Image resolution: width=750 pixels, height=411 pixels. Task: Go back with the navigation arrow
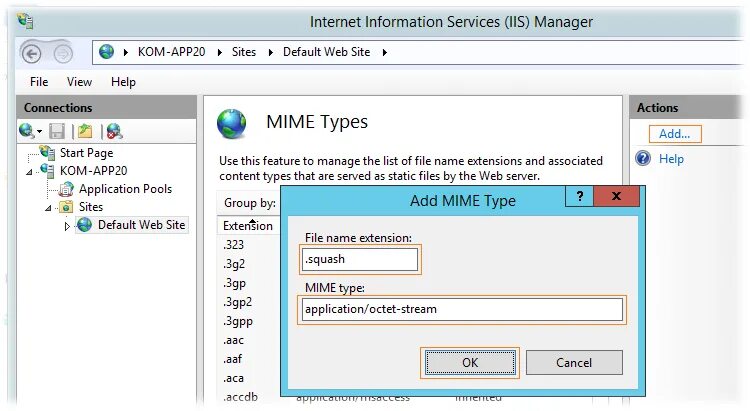pyautogui.click(x=32, y=54)
